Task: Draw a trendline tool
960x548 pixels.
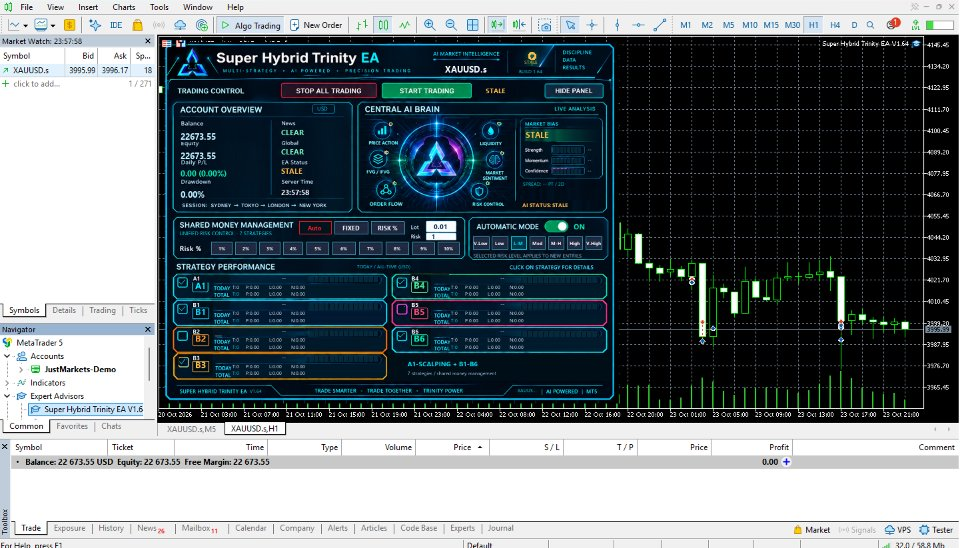Action: (x=660, y=25)
